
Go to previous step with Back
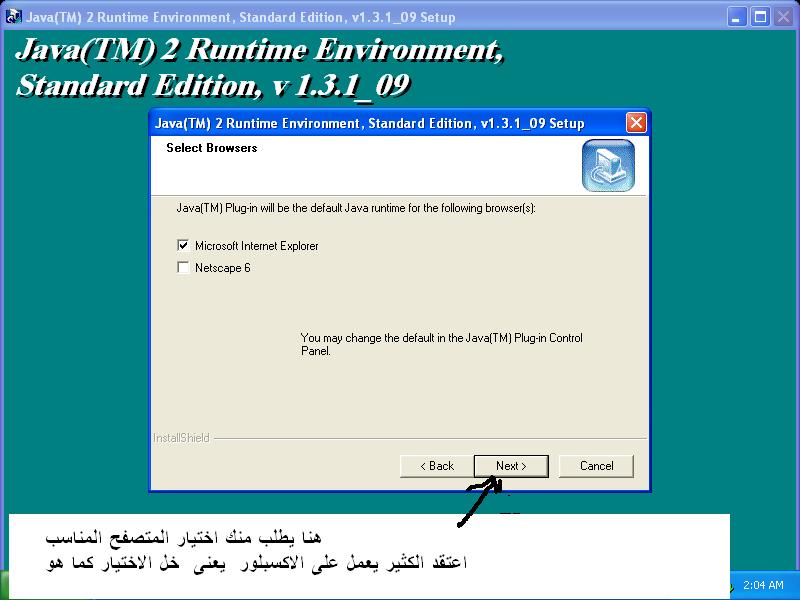click(437, 466)
